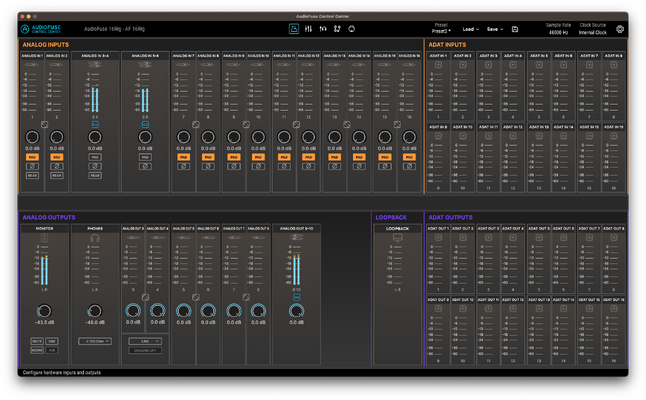Click the Phones headphone icon
The width and height of the screenshot is (646, 400).
(x=95, y=238)
